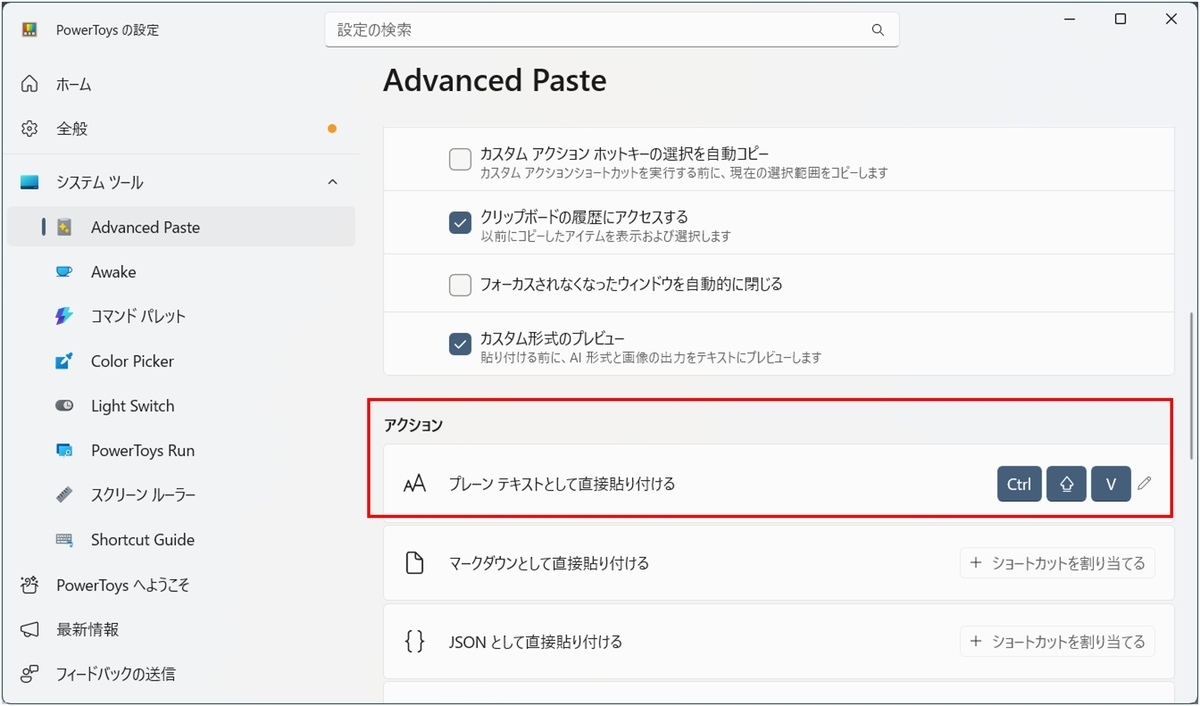This screenshot has width=1200, height=706.
Task: Click the Advanced Paste page title
Action: point(495,80)
